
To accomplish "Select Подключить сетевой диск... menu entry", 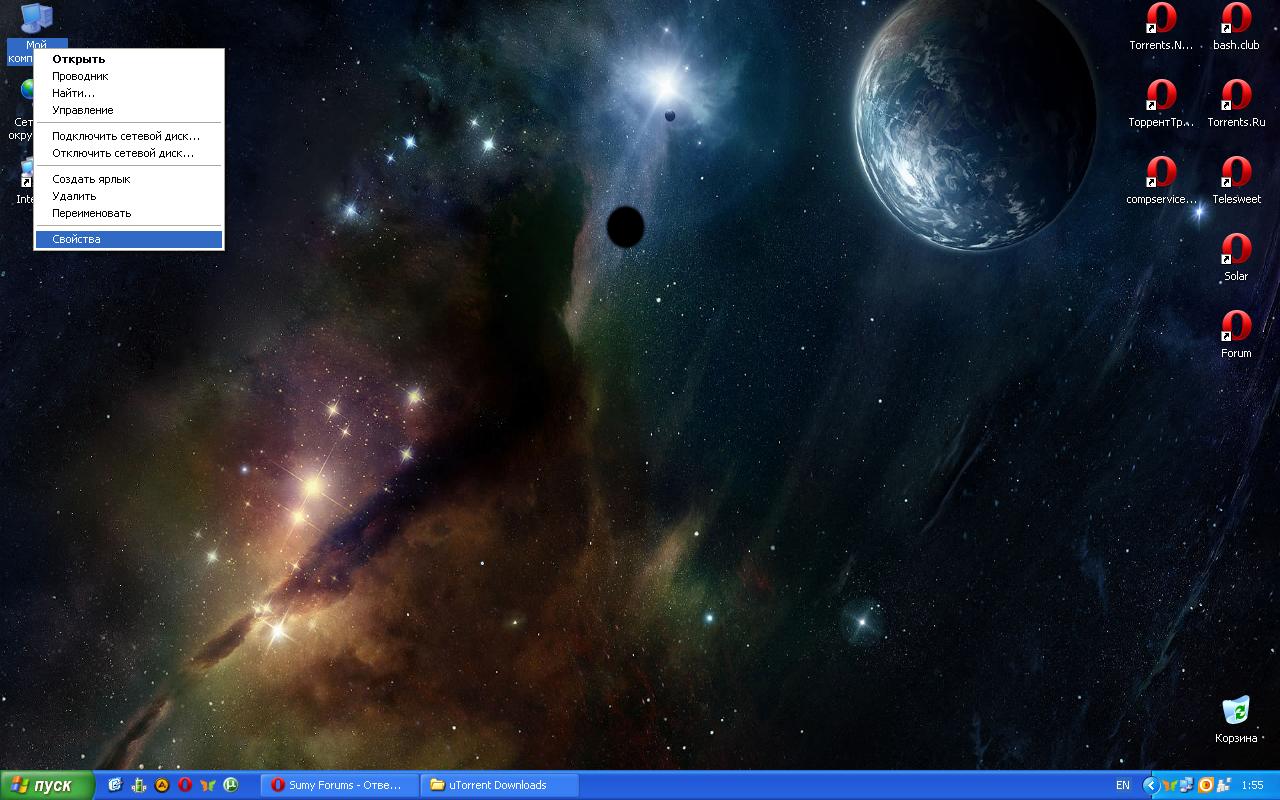I will [126, 136].
